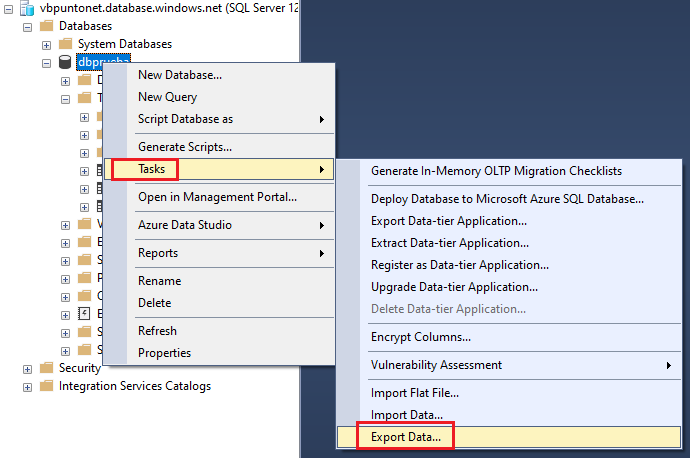The image size is (690, 458).
Task: Open the Reports submenu entry
Action: (x=219, y=253)
